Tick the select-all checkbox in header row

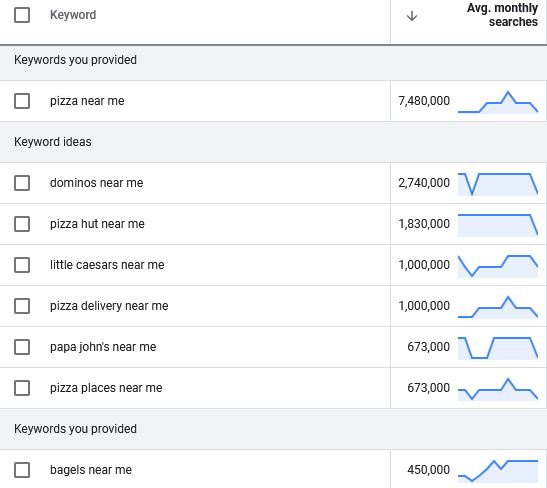(x=22, y=15)
